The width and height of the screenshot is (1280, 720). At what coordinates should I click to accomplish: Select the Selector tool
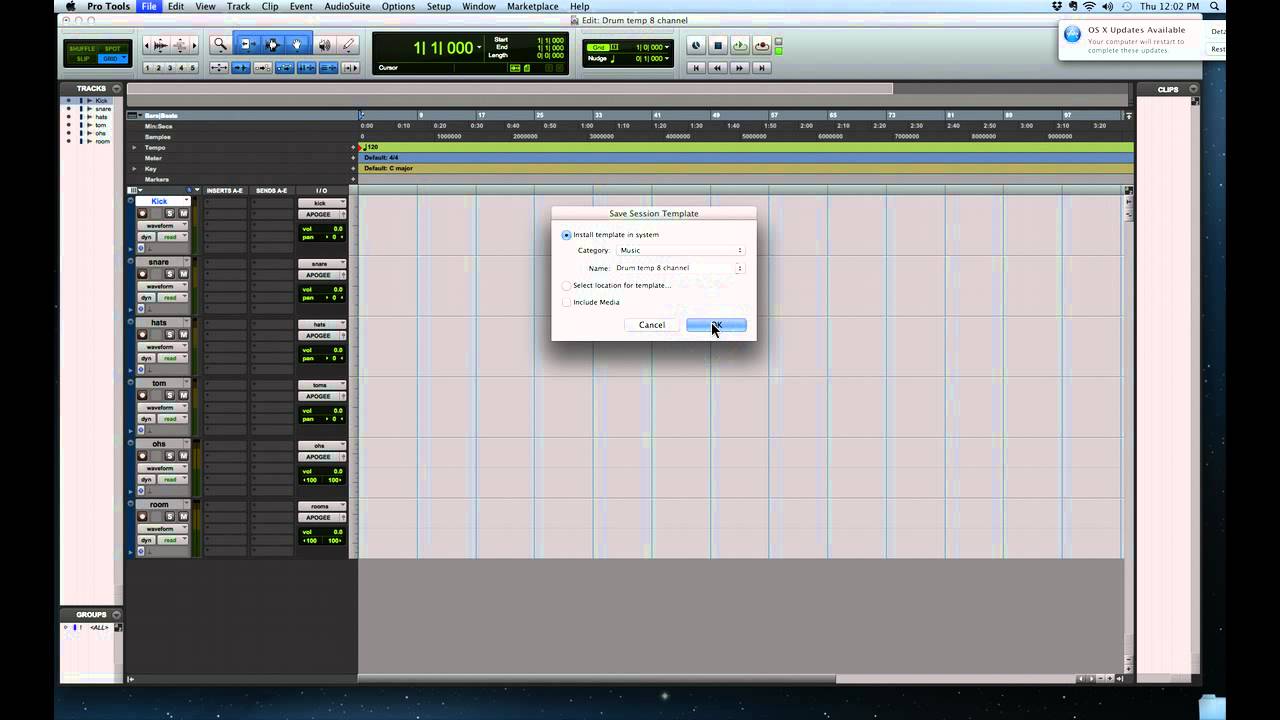[x=272, y=45]
